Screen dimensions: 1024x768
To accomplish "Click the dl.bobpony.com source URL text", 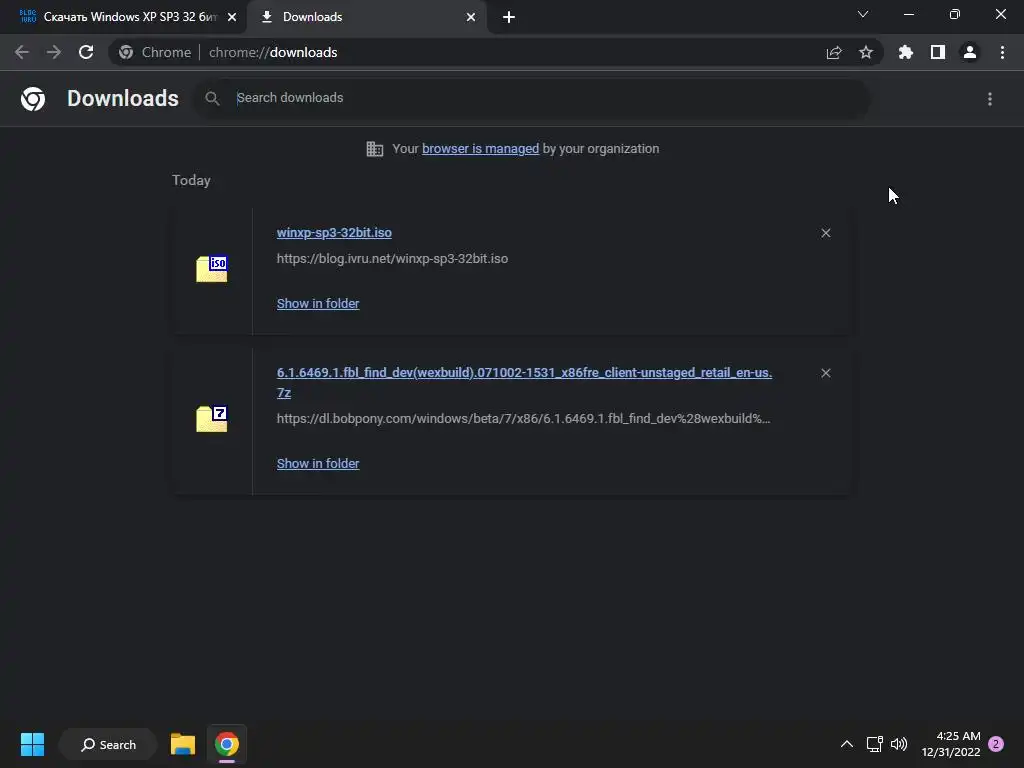I will (x=524, y=419).
